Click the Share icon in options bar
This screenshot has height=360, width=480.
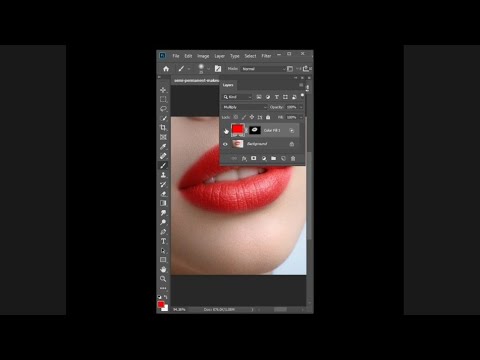305,69
